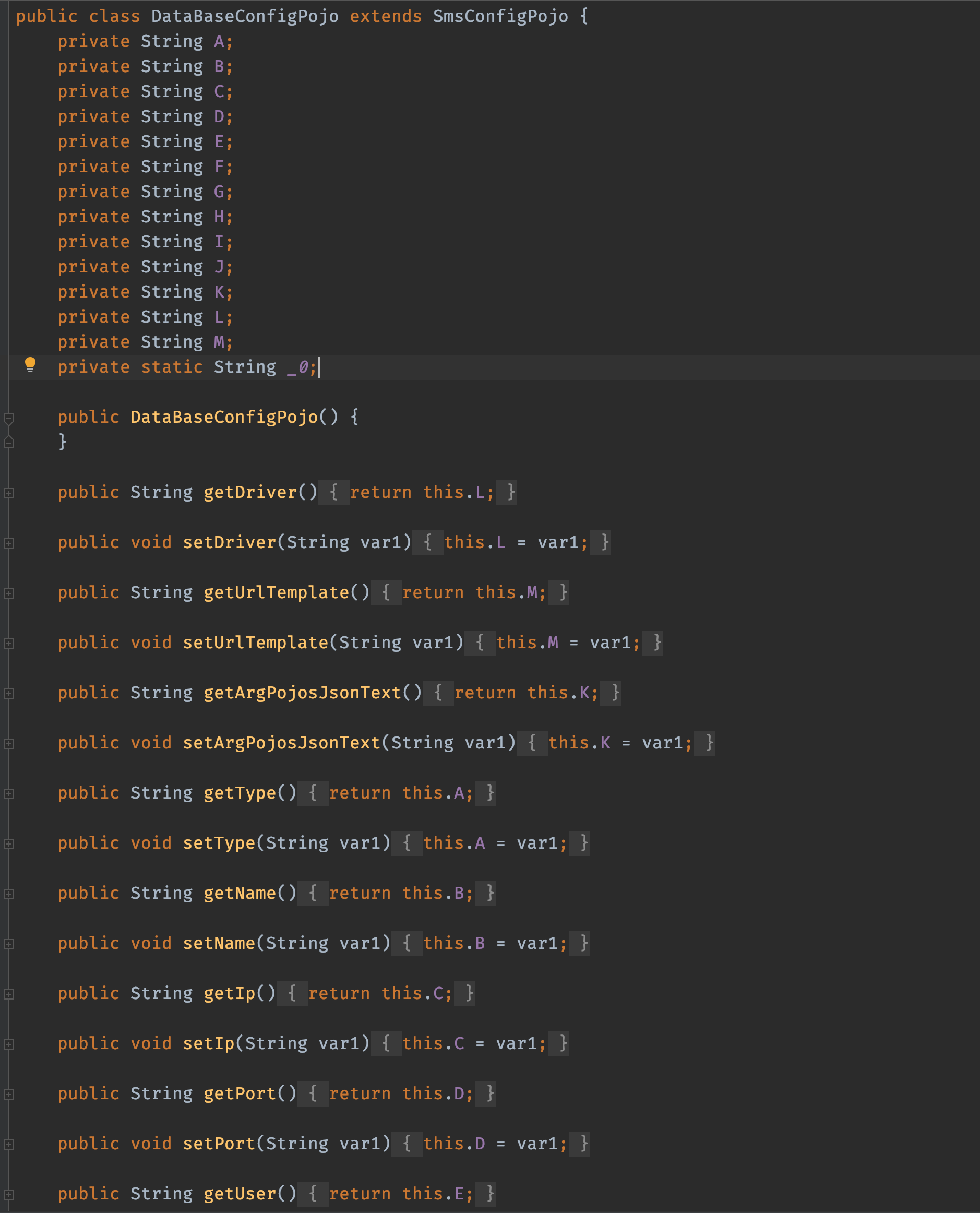Collapse the DataBaseConfigPojo constructor fold marker
Viewport: 980px width, 1213px height.
pyautogui.click(x=9, y=418)
